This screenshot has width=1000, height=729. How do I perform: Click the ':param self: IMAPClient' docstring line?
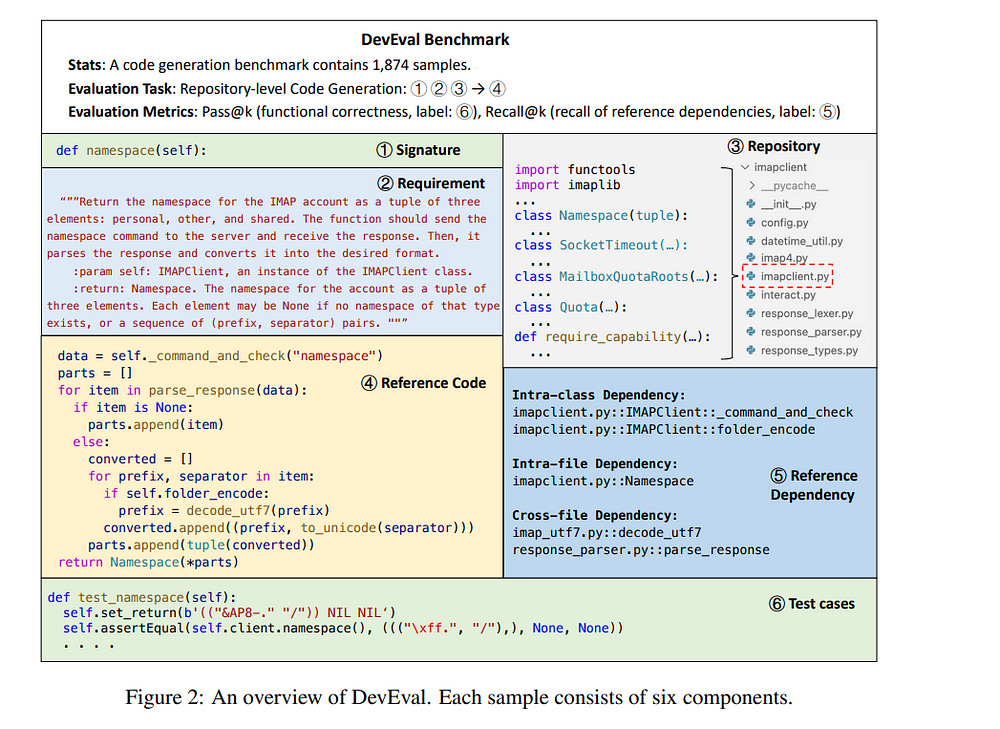tap(273, 271)
